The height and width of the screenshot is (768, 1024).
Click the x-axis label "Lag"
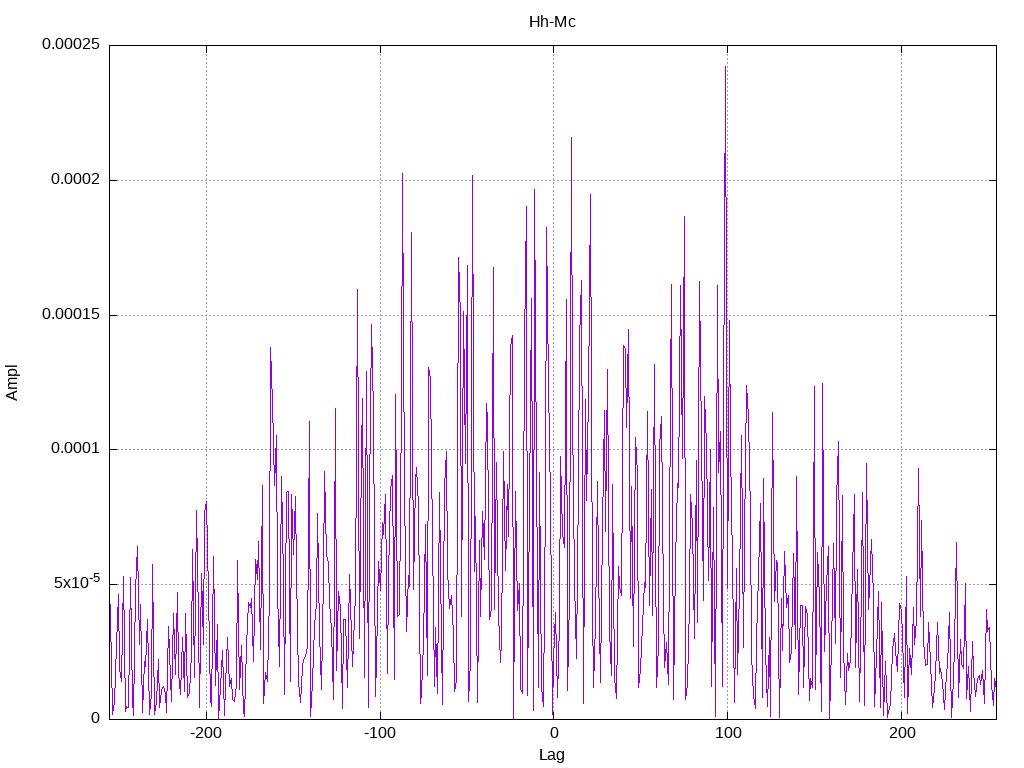552,755
